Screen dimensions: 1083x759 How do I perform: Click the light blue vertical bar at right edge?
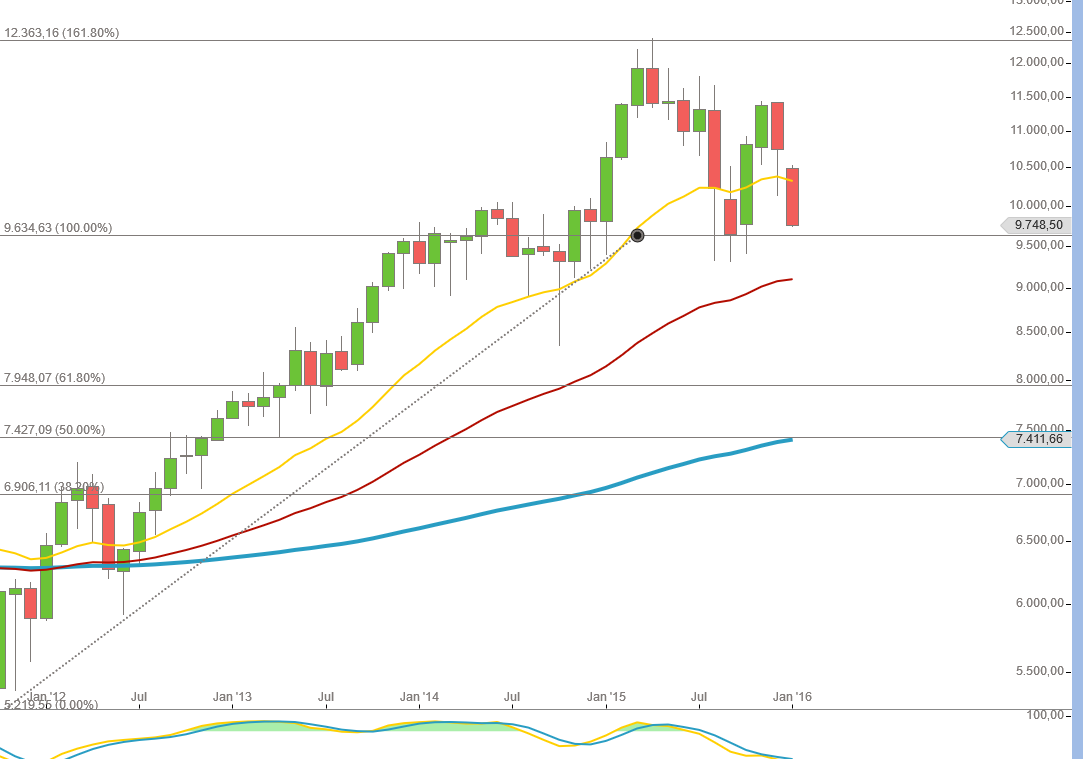(1076, 380)
